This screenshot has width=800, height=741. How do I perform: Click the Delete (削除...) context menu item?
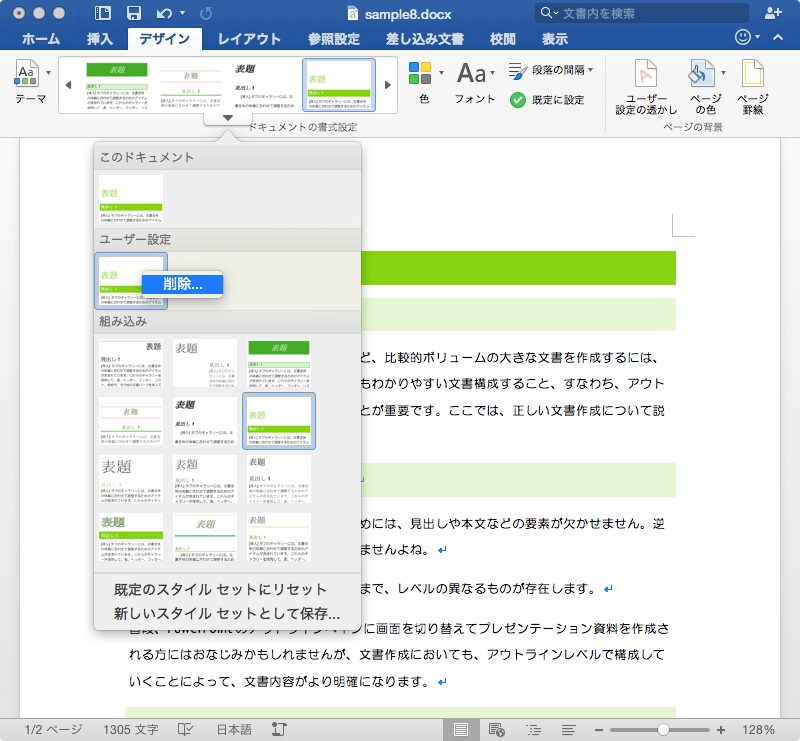tap(183, 284)
